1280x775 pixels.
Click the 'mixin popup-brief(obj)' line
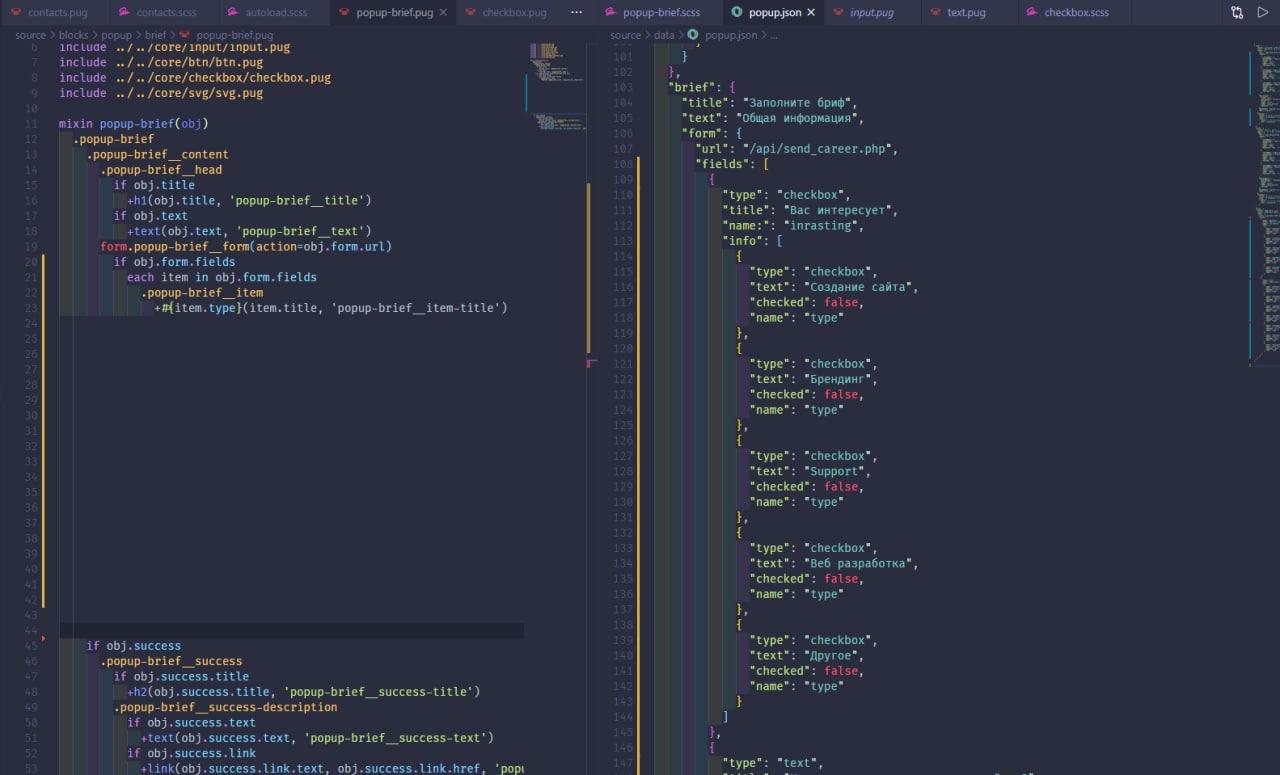pos(134,124)
